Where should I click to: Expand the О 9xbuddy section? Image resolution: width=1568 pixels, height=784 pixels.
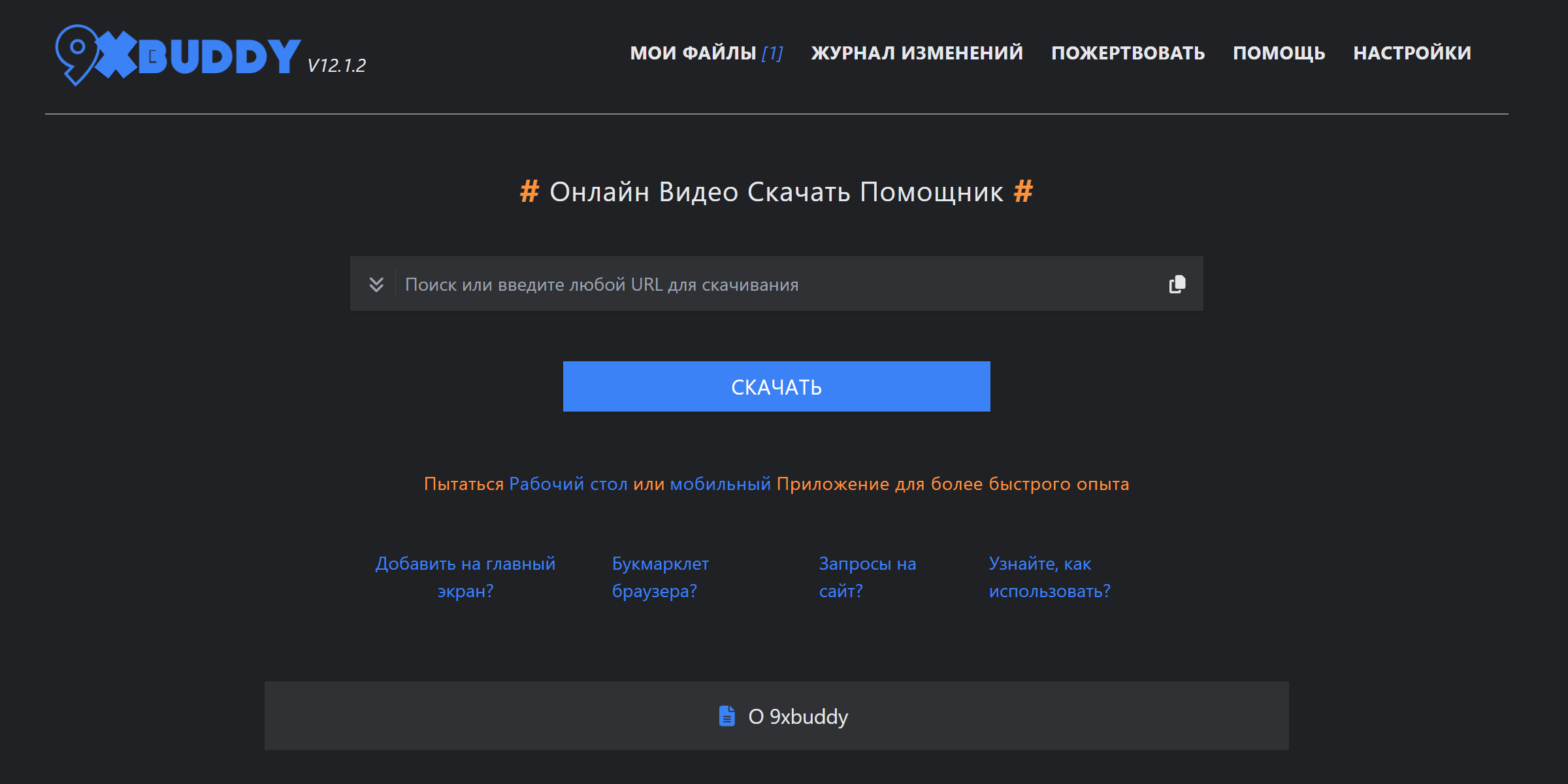point(798,715)
